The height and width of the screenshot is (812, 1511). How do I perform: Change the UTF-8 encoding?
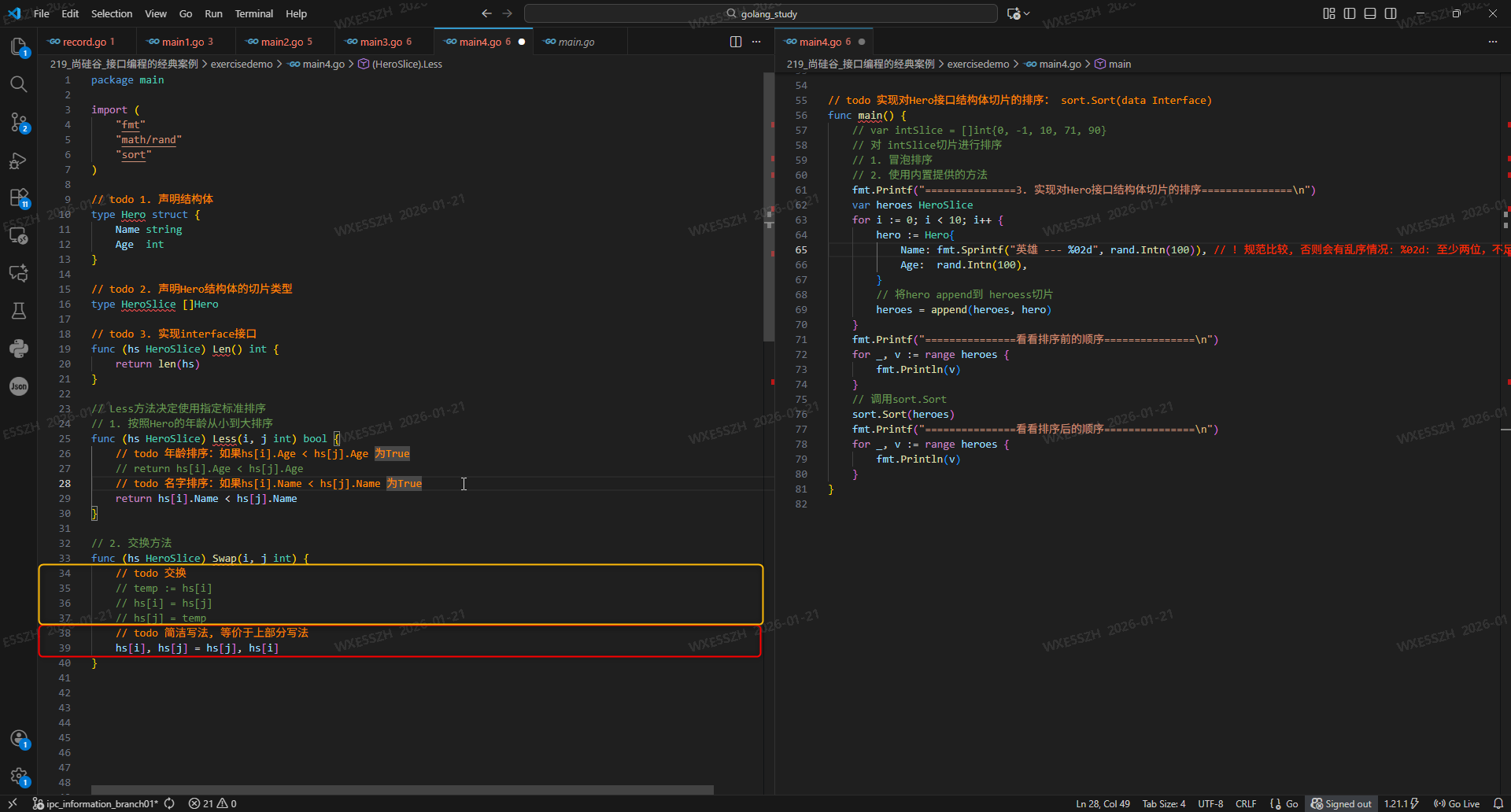coord(1210,803)
